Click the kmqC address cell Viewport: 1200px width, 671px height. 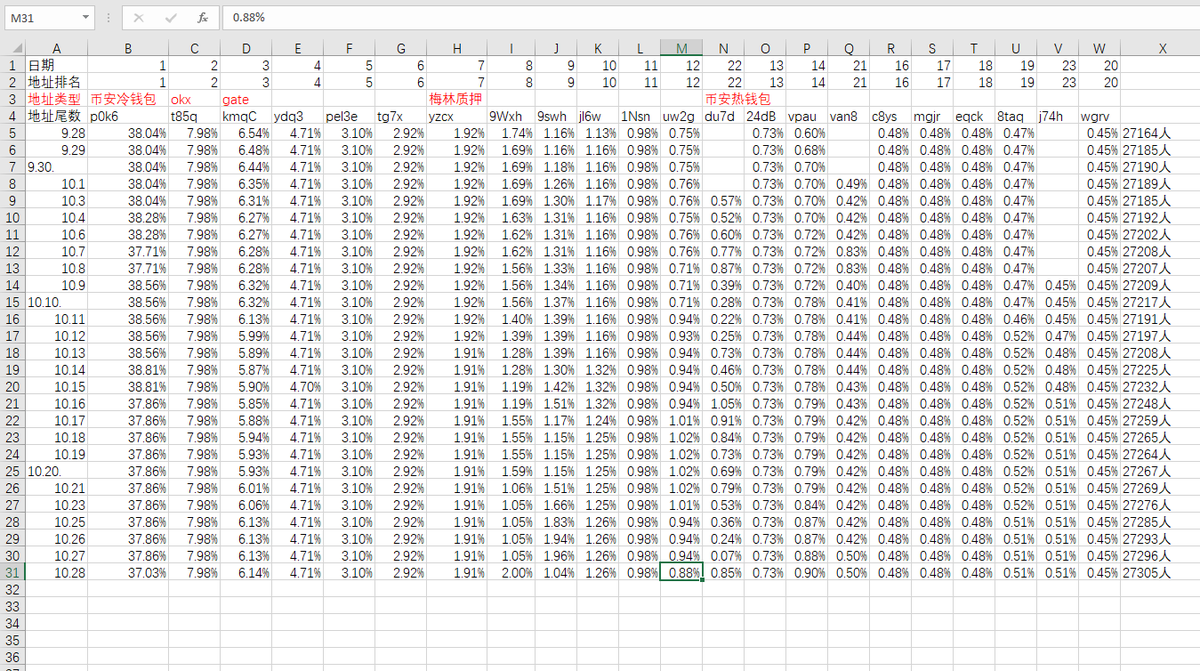coord(246,116)
